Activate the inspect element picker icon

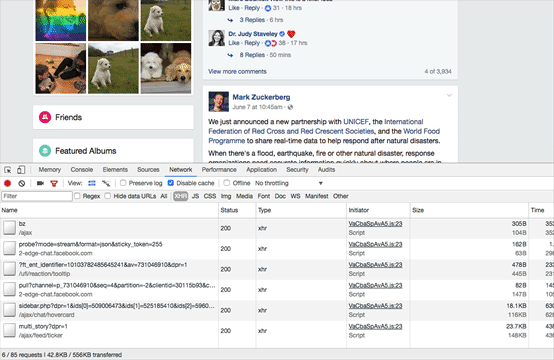point(8,170)
